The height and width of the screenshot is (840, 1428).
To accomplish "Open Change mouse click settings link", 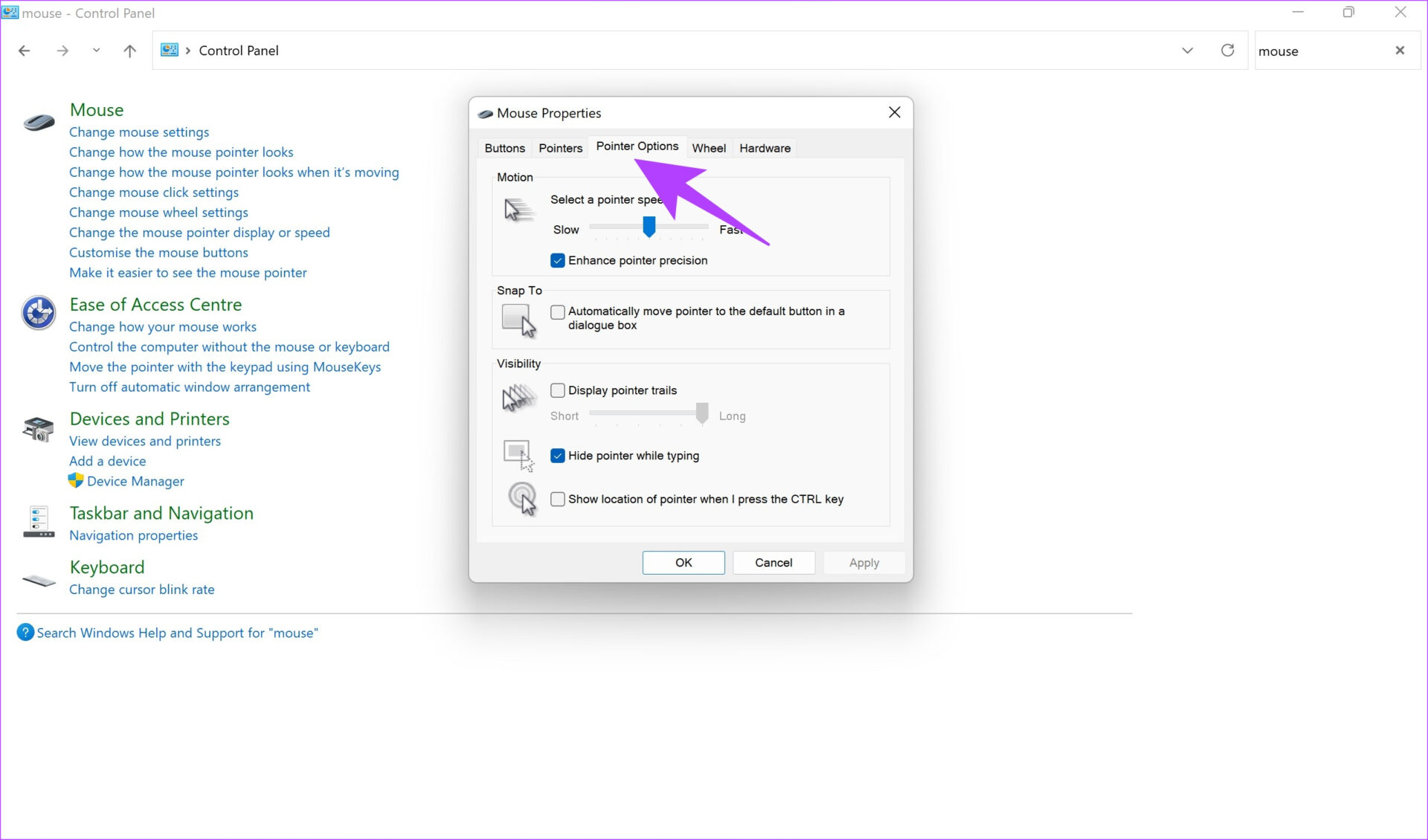I will pos(154,193).
